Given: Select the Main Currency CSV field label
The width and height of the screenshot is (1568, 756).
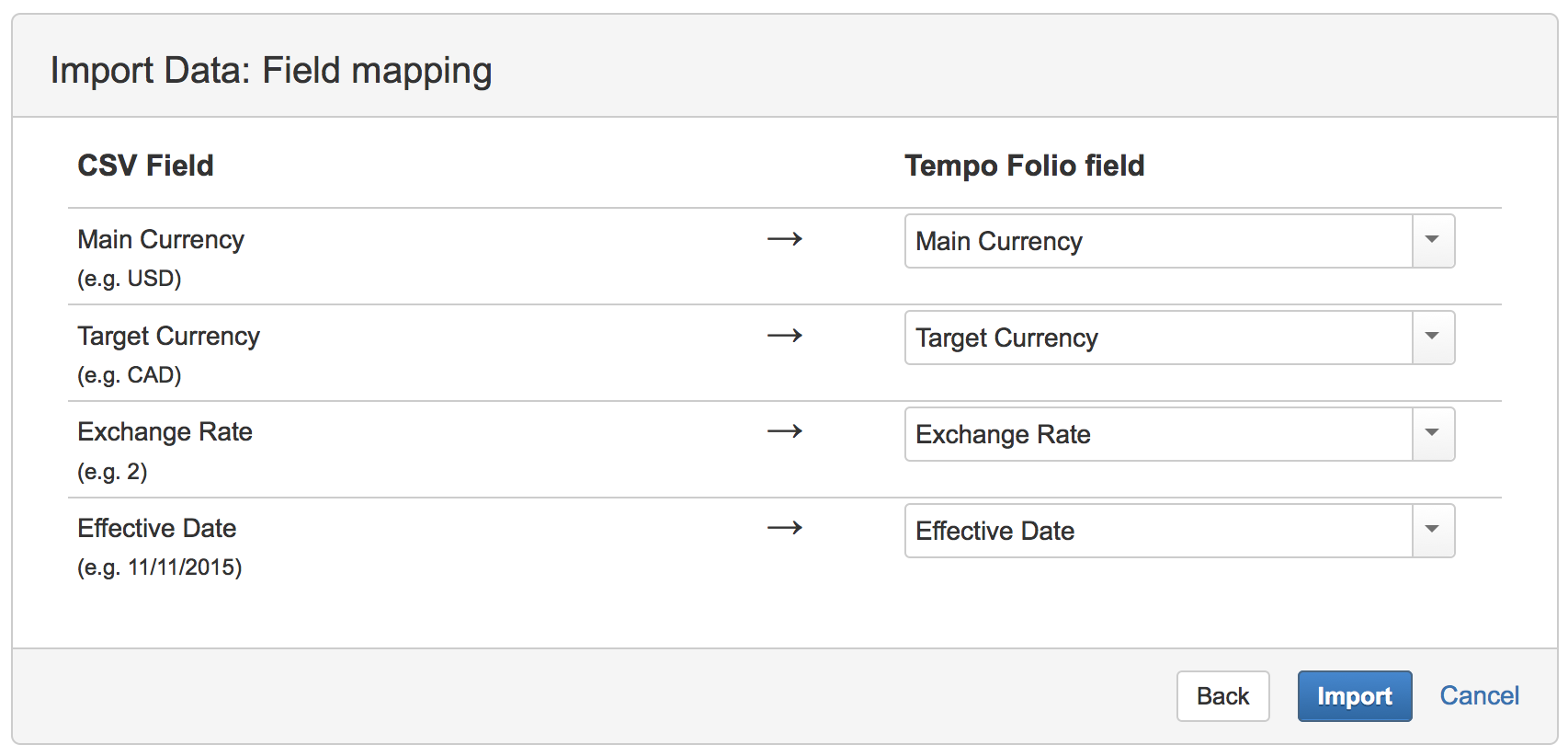Looking at the screenshot, I should point(161,240).
